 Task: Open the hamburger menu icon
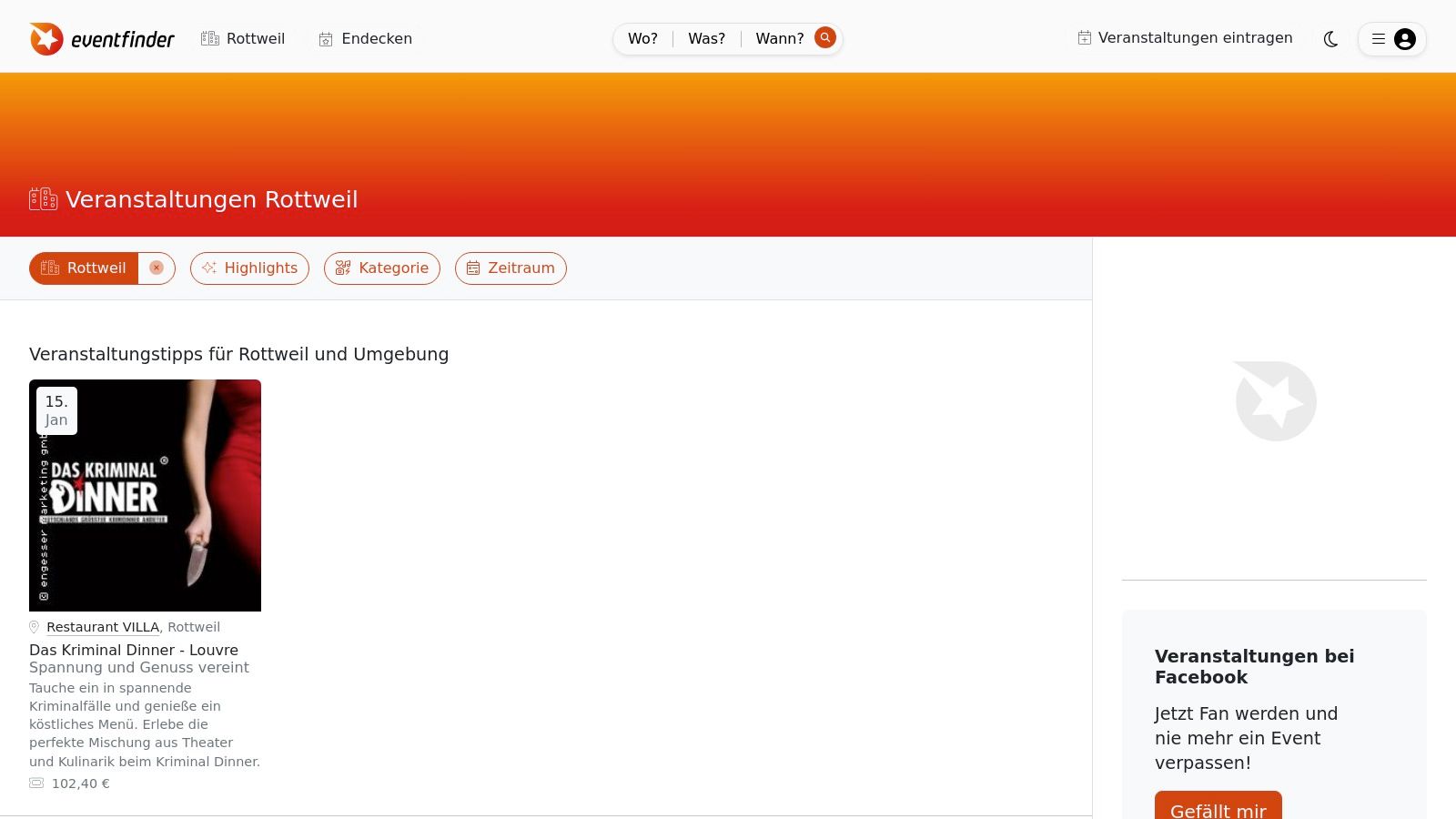click(1379, 39)
